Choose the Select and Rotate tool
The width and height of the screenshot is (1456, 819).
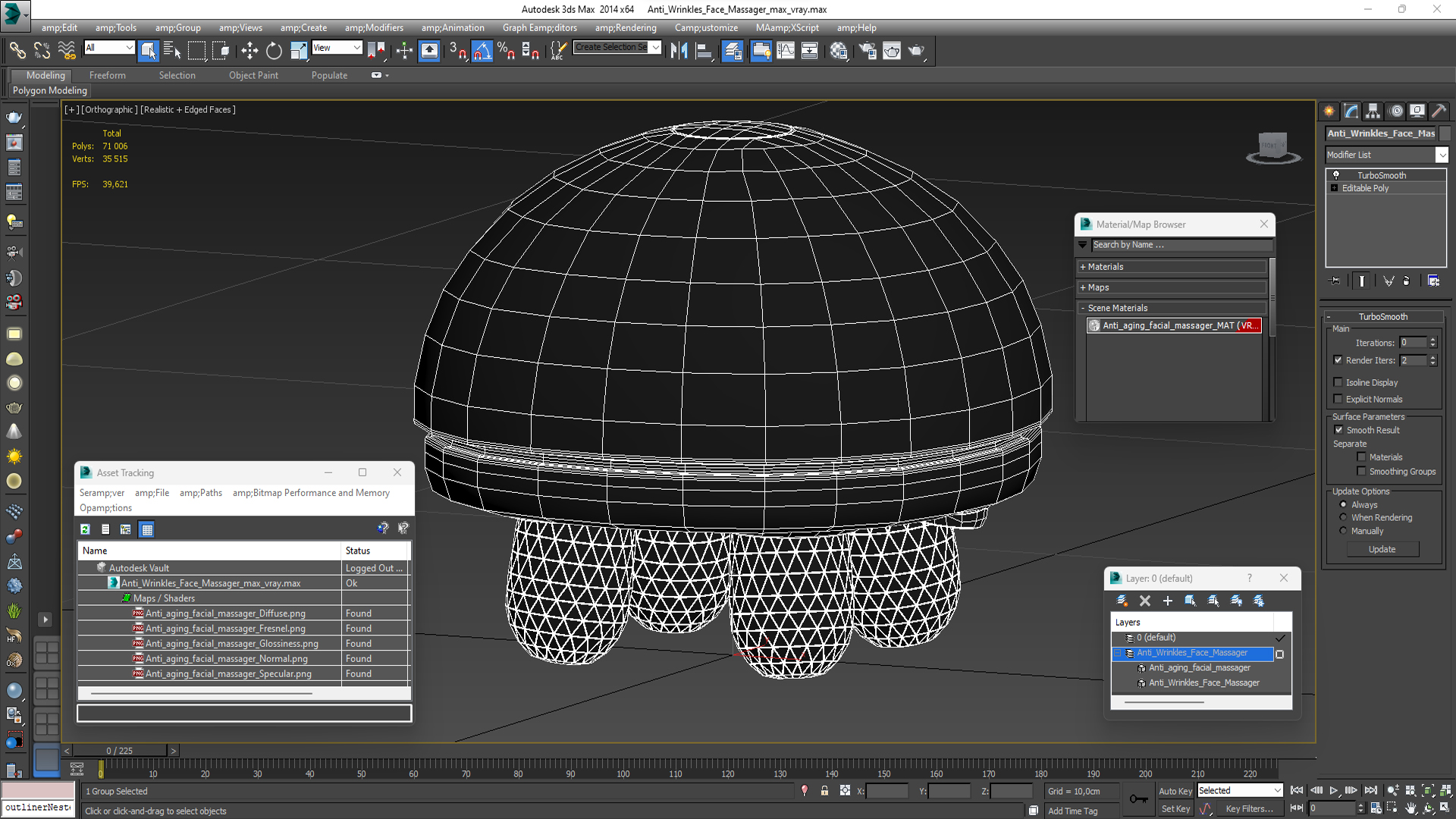tap(274, 51)
